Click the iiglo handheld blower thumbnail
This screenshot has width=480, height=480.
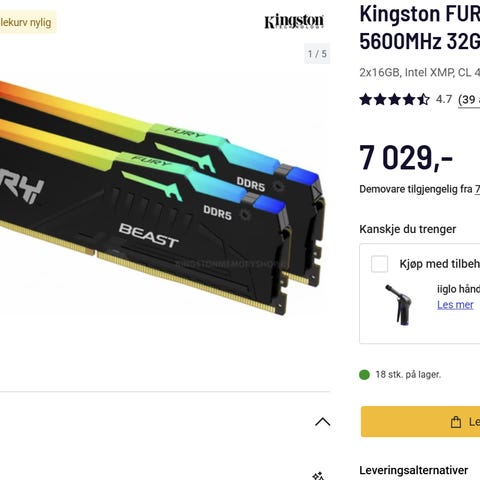coord(399,305)
